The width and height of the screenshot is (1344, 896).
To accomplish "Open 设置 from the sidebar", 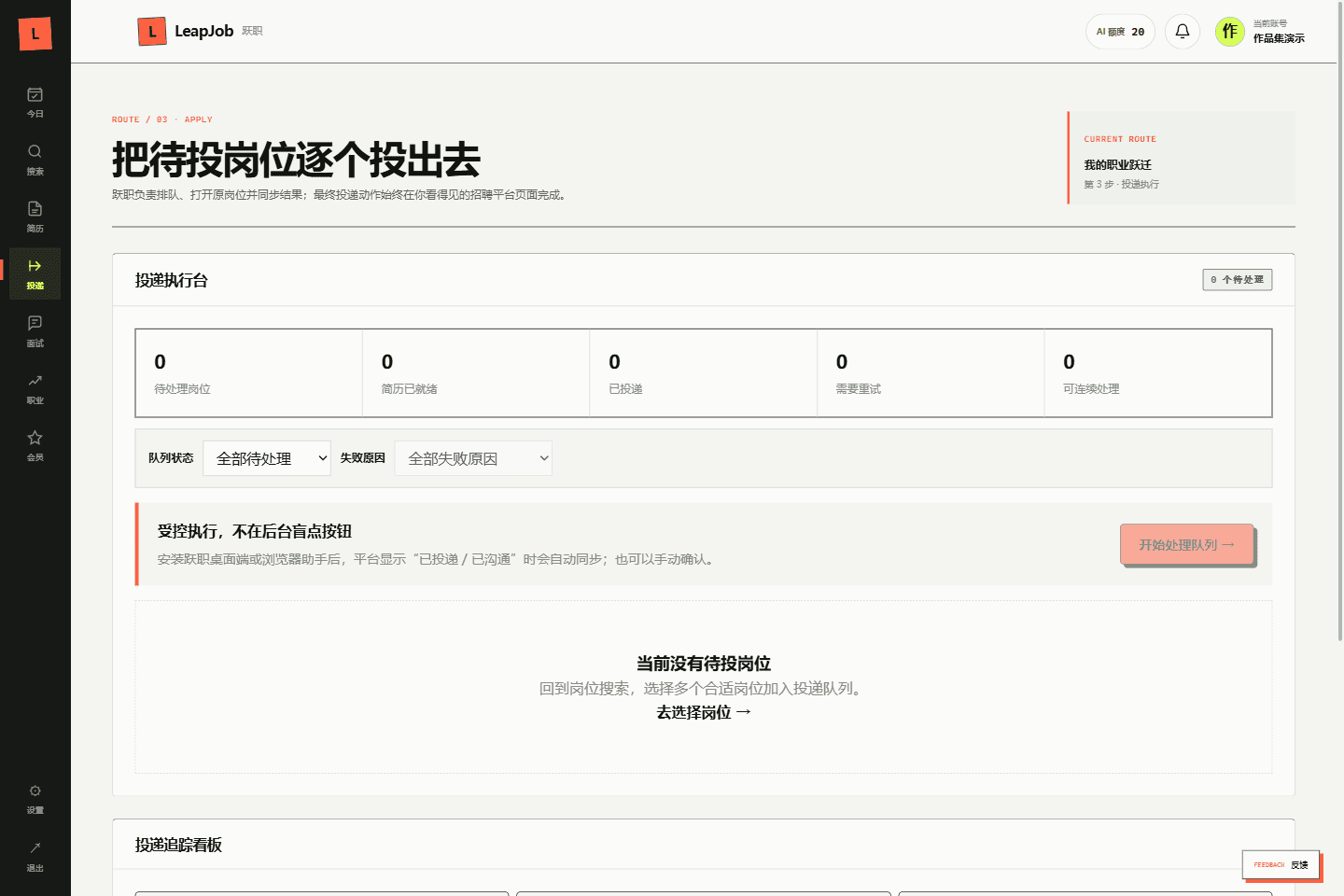I will pyautogui.click(x=35, y=799).
